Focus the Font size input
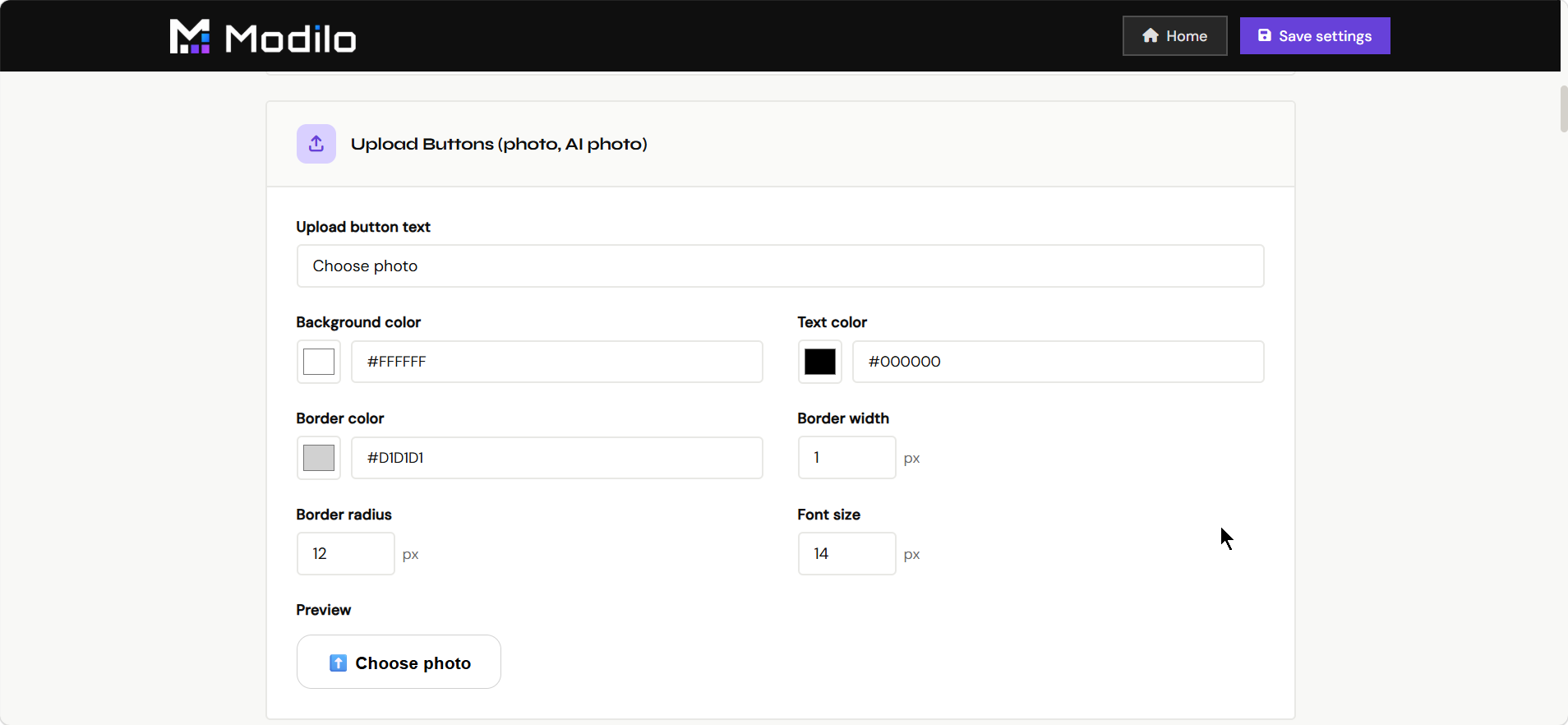Image resolution: width=1568 pixels, height=725 pixels. tap(847, 554)
